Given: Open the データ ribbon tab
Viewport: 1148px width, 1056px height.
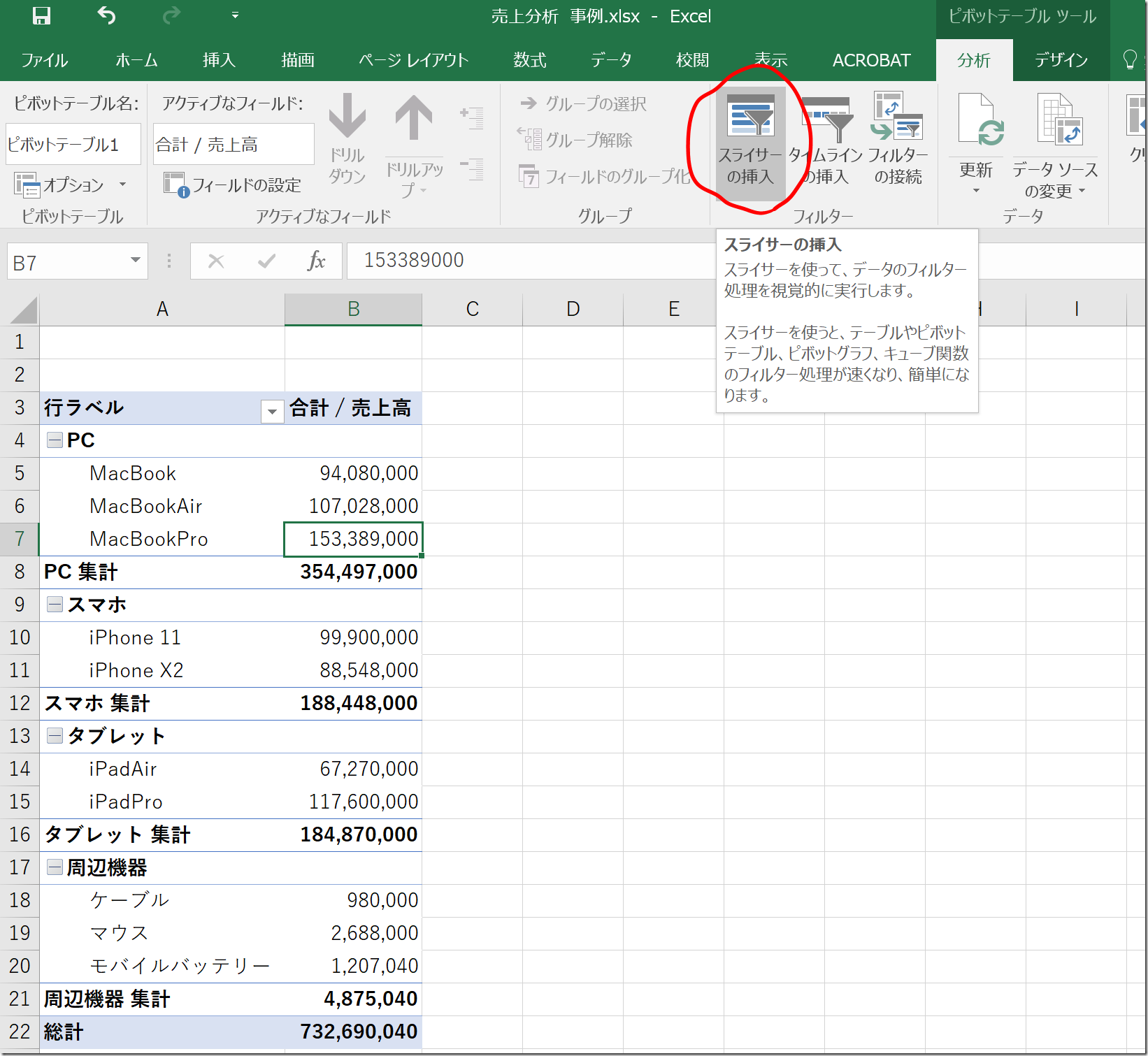Looking at the screenshot, I should click(611, 60).
